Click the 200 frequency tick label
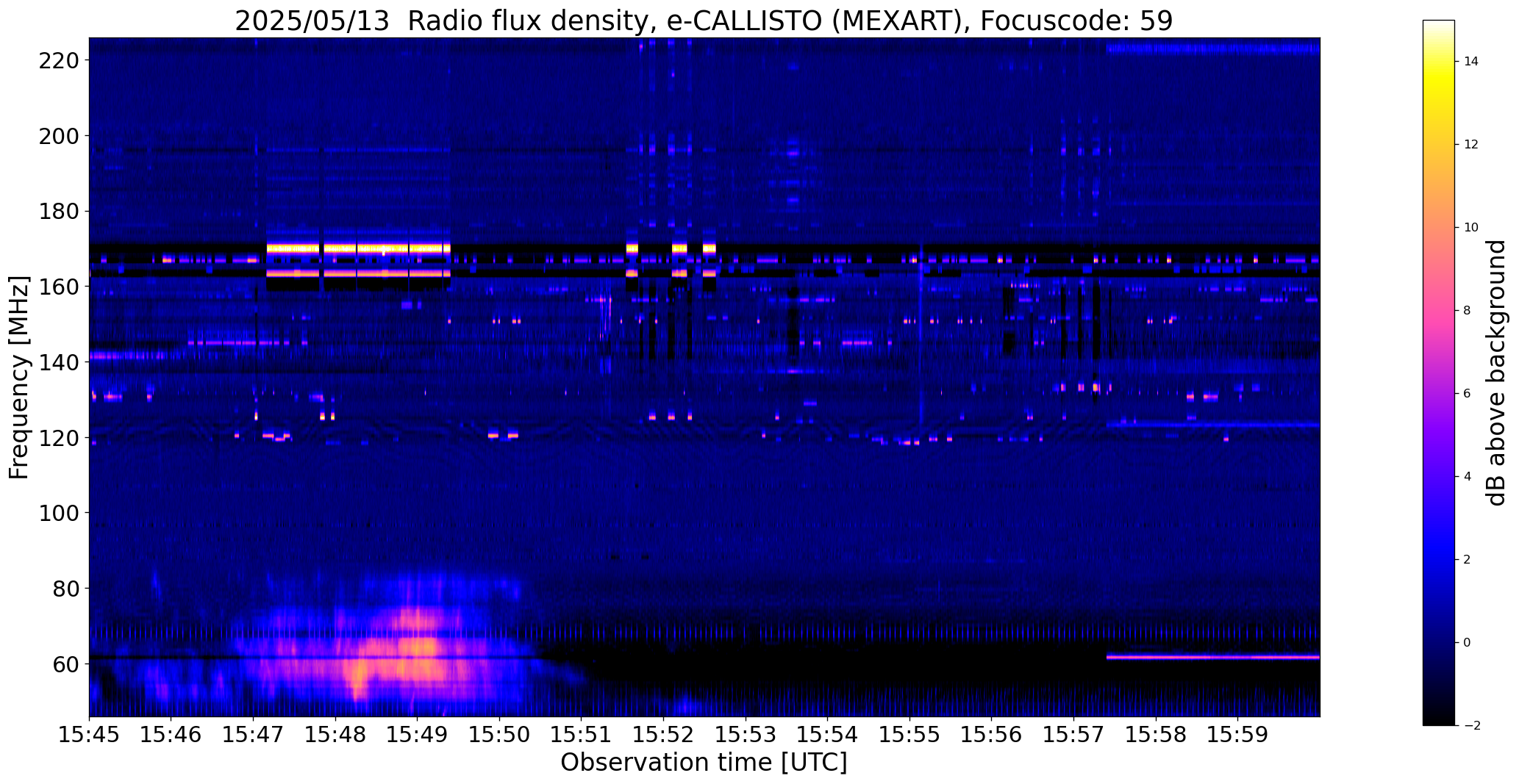Screen dimensions: 1519x784 click(x=60, y=136)
